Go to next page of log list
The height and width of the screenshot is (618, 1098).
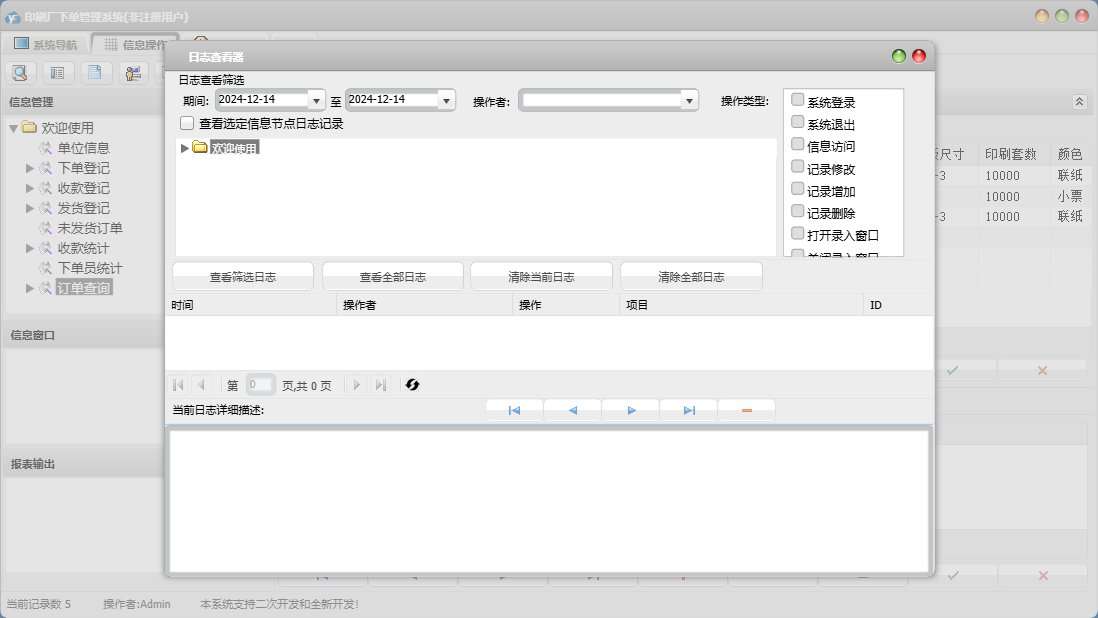pos(356,385)
